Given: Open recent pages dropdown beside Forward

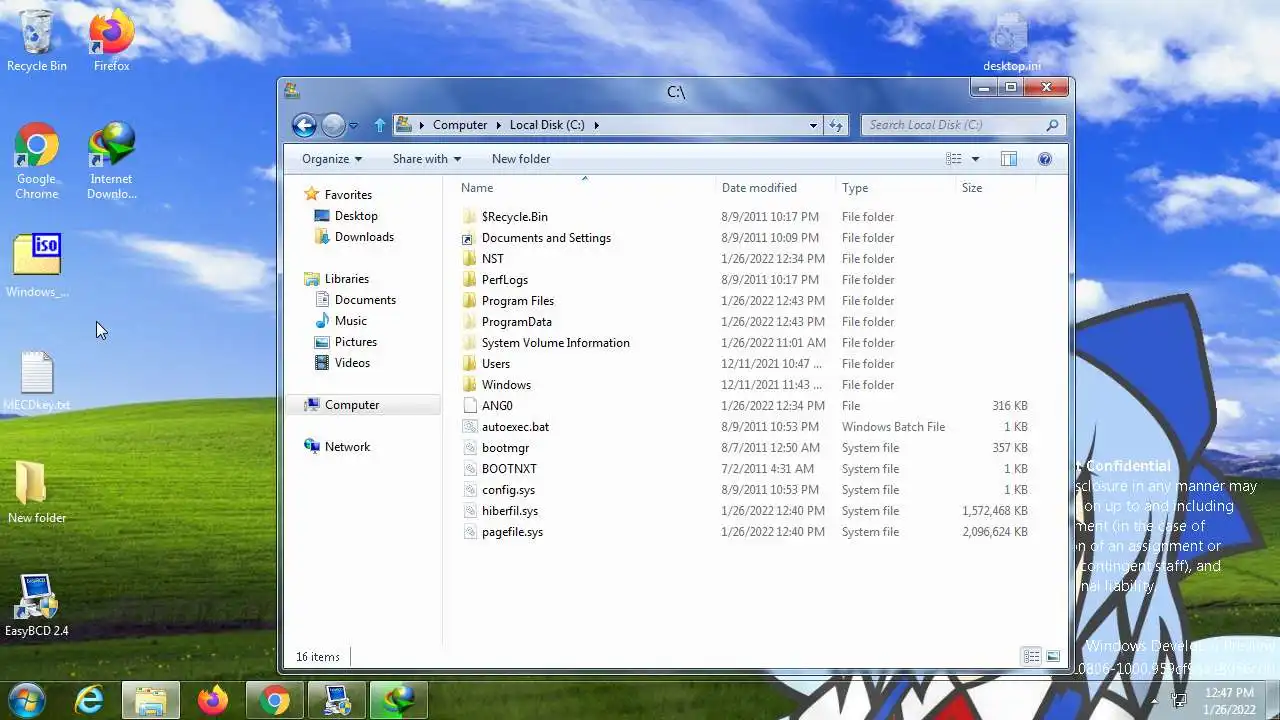Looking at the screenshot, I should (x=353, y=126).
